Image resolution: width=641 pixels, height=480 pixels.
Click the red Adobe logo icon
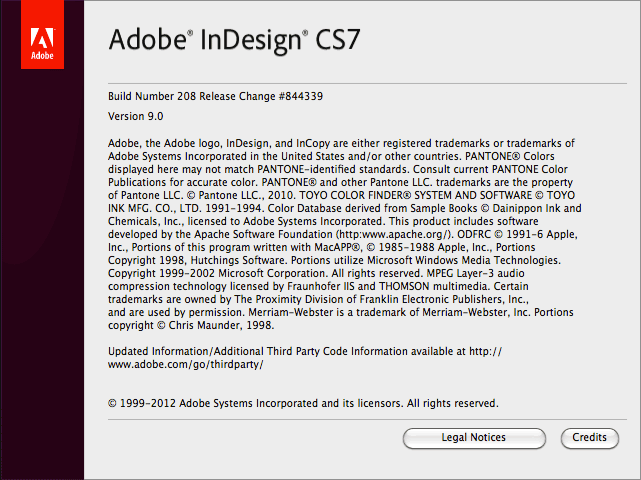coord(43,34)
